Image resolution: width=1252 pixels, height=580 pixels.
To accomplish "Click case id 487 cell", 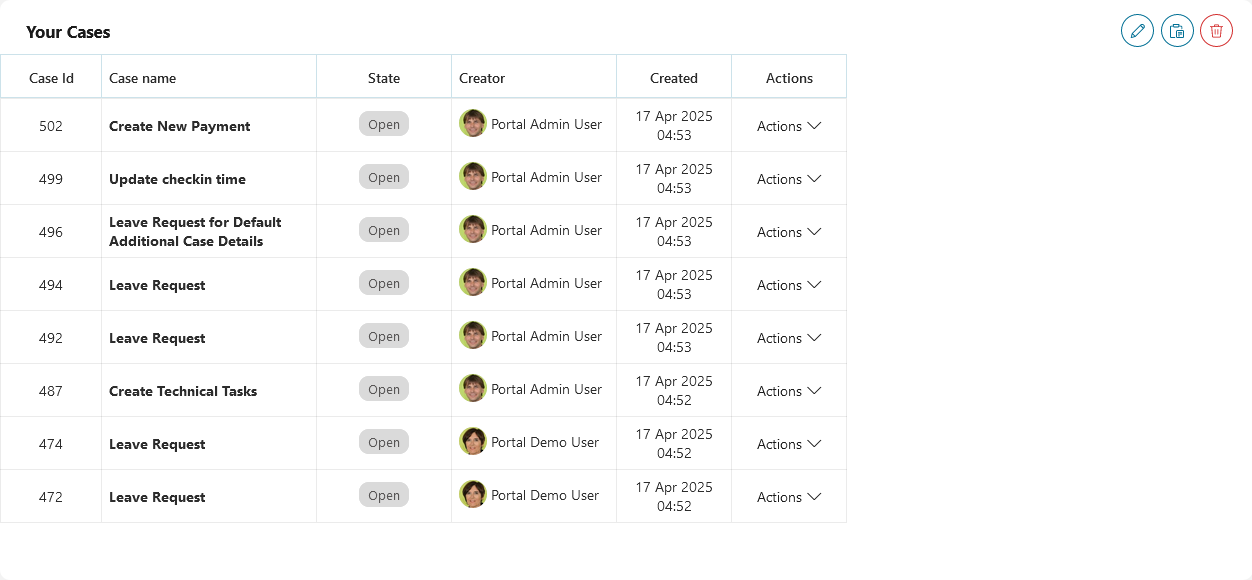I will pyautogui.click(x=51, y=391).
